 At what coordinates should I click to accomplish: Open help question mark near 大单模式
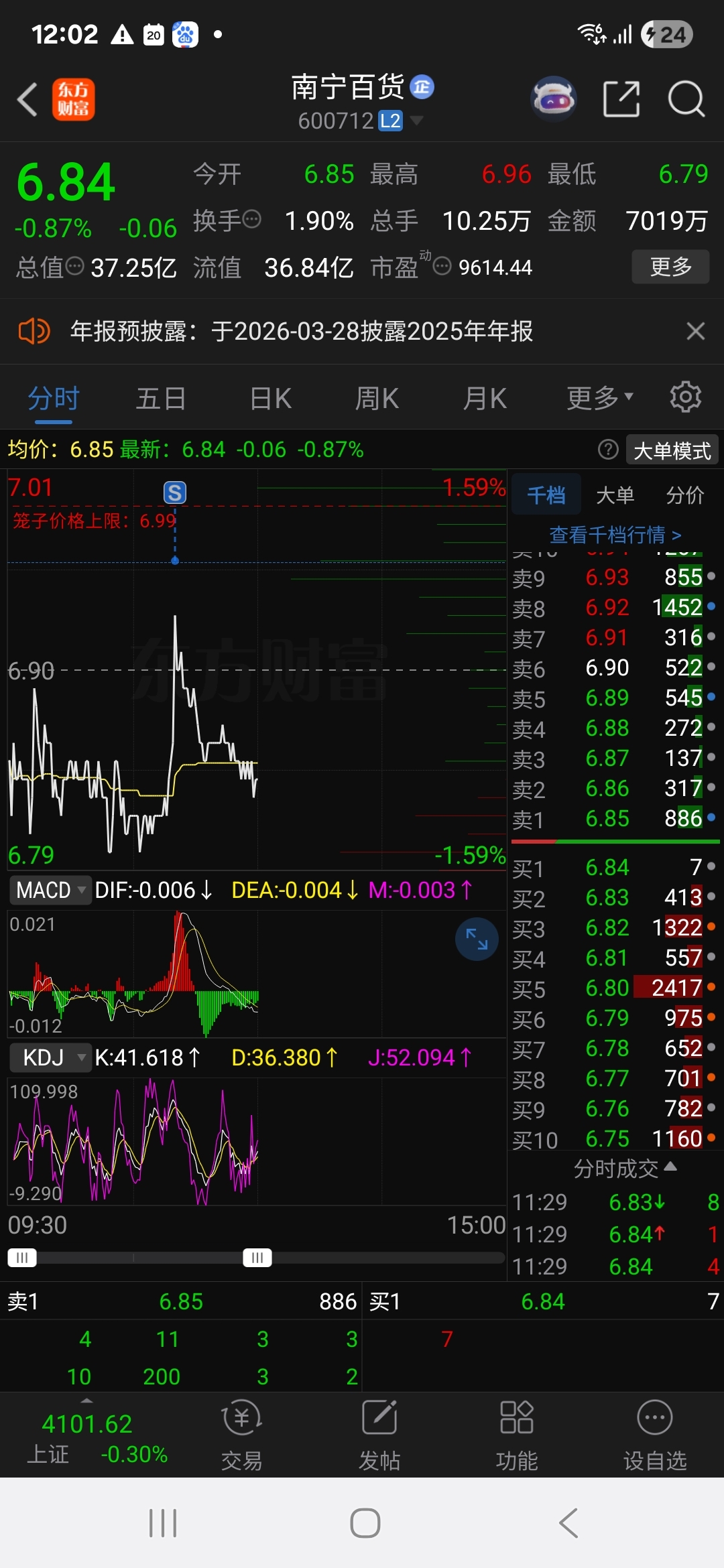click(x=608, y=450)
